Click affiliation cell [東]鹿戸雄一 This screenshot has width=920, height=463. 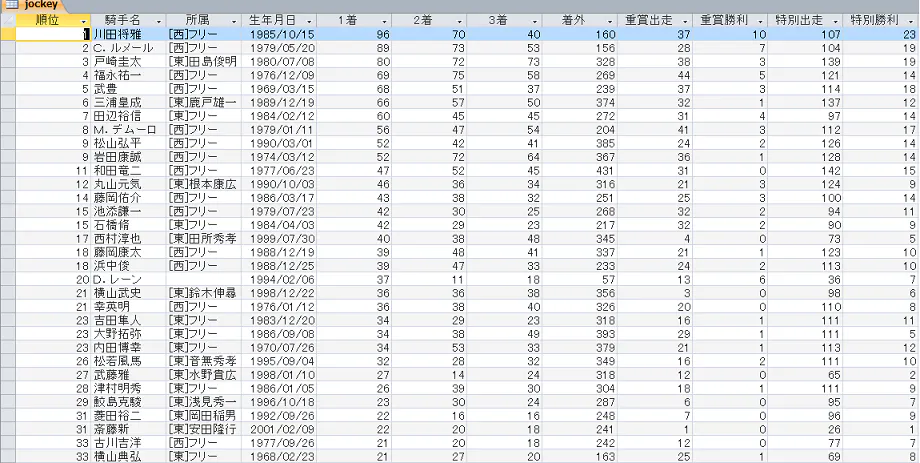(203, 102)
